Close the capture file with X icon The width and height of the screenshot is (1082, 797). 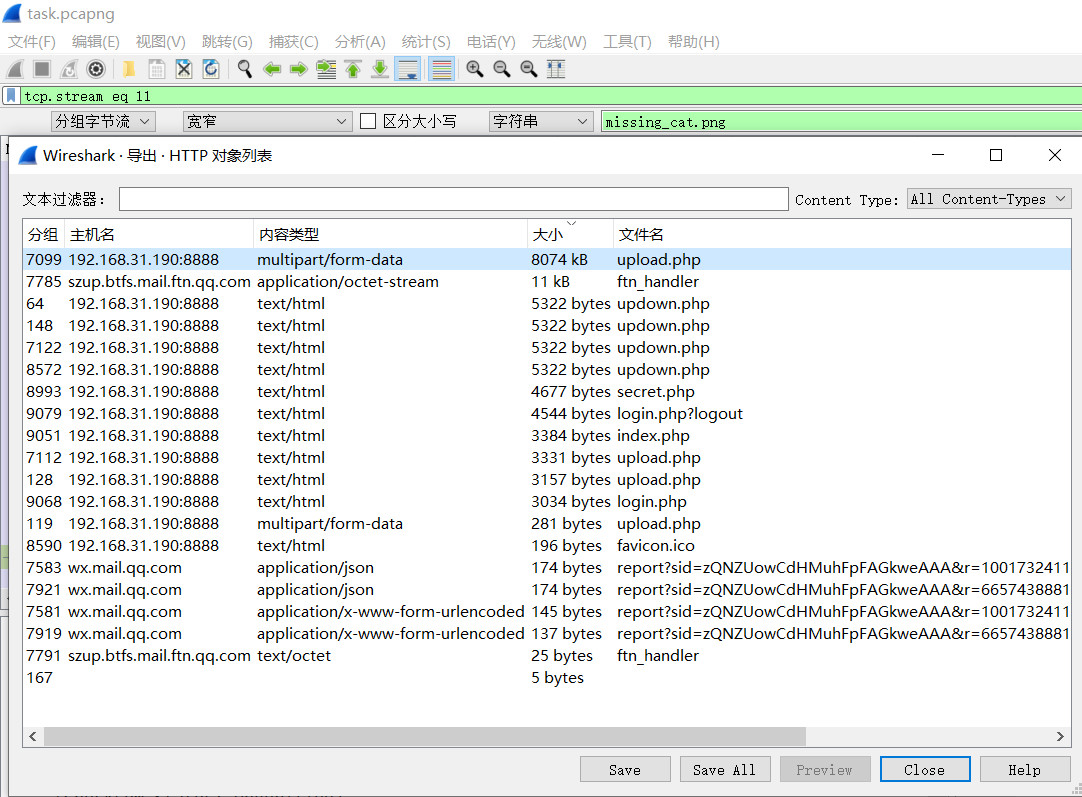click(x=184, y=69)
